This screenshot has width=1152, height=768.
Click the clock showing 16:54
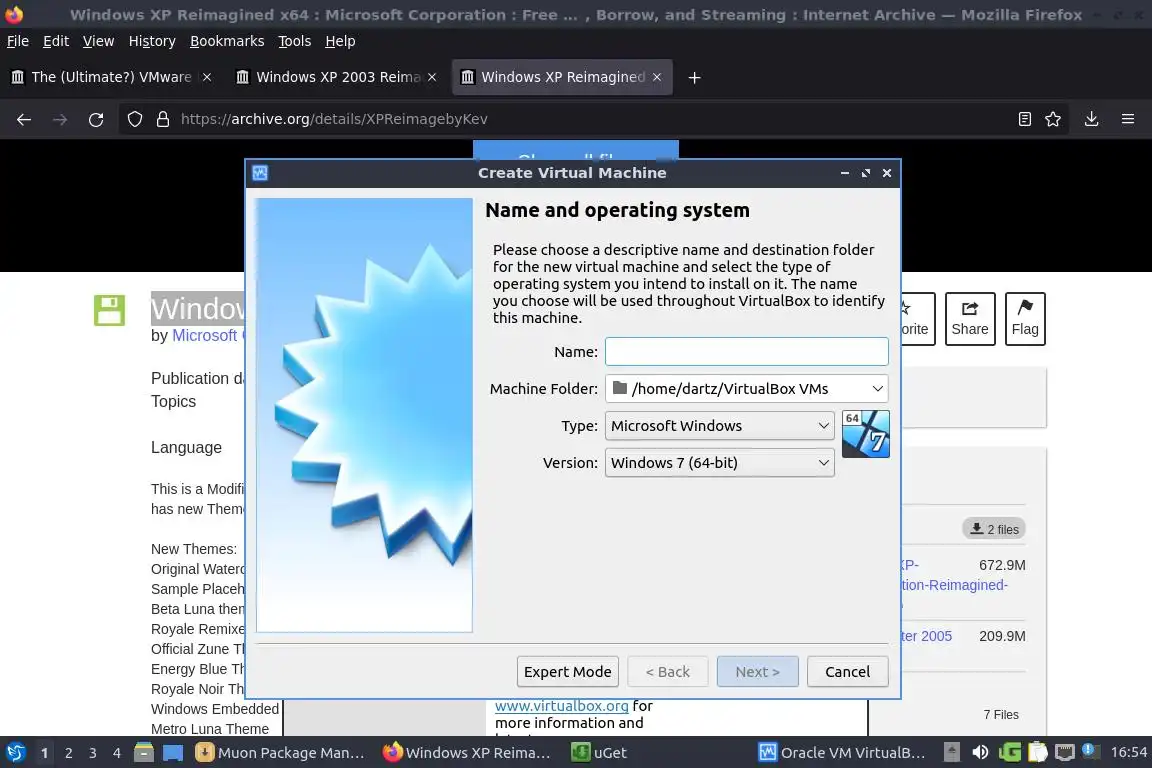click(1128, 752)
